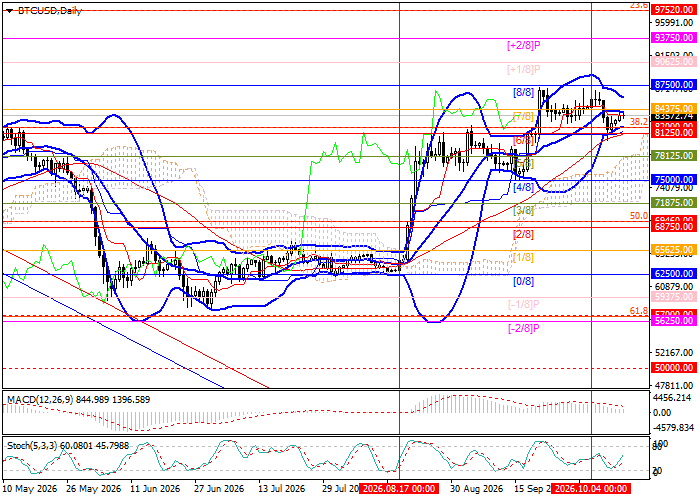Click the [3/8] Murrey level label
Image resolution: width=700 pixels, height=500 pixels.
tap(523, 211)
